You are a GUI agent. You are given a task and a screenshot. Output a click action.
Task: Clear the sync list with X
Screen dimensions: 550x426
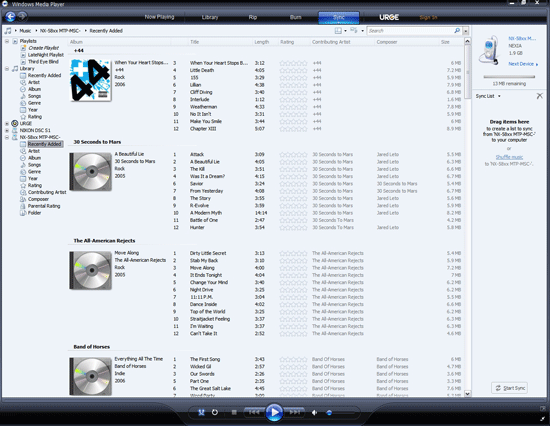pos(539,96)
